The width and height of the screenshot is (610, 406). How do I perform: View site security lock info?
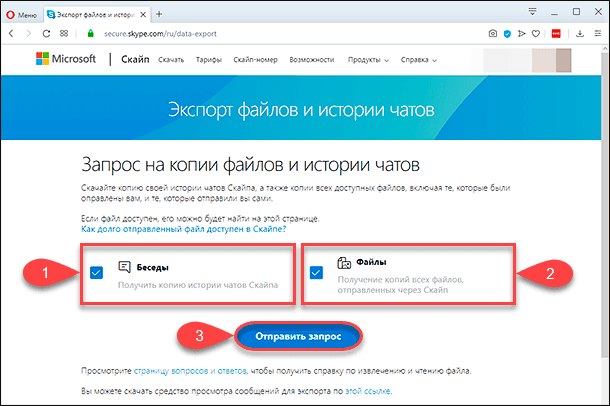(91, 34)
